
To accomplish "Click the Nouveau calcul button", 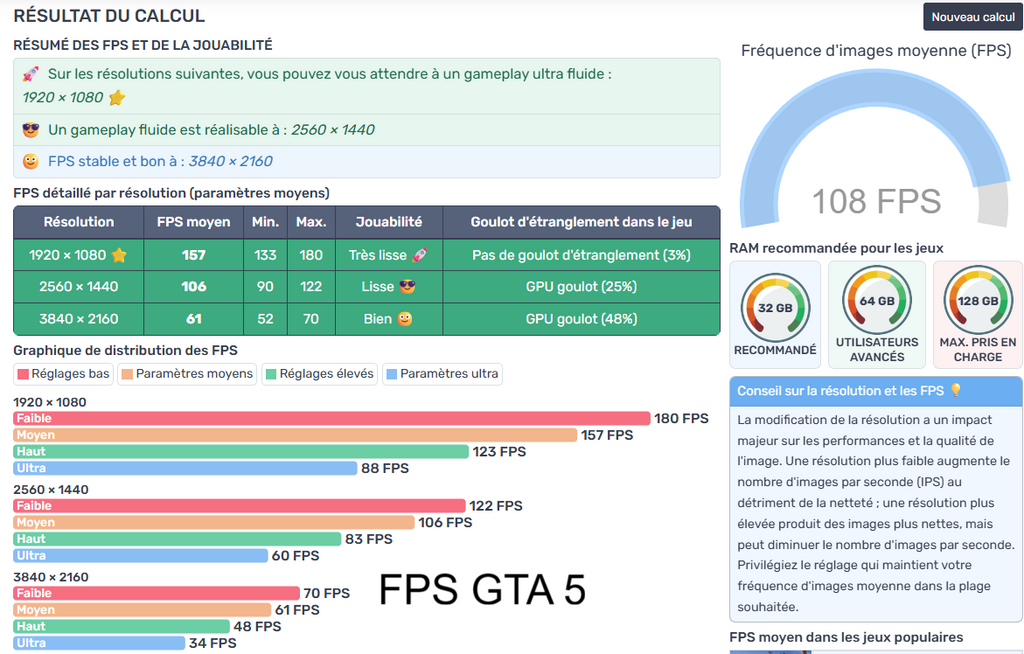I will (972, 17).
